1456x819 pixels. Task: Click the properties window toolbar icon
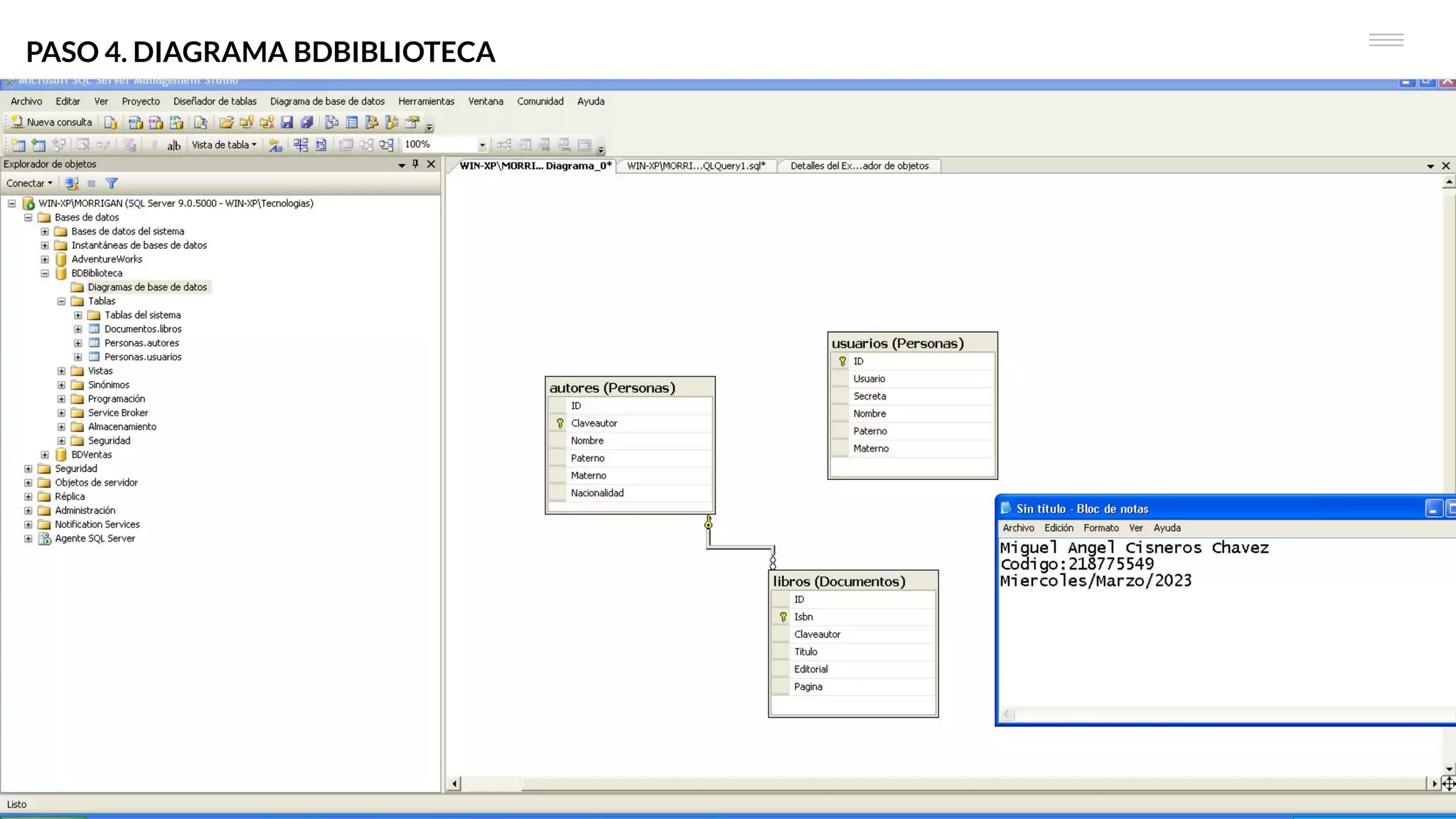[412, 122]
